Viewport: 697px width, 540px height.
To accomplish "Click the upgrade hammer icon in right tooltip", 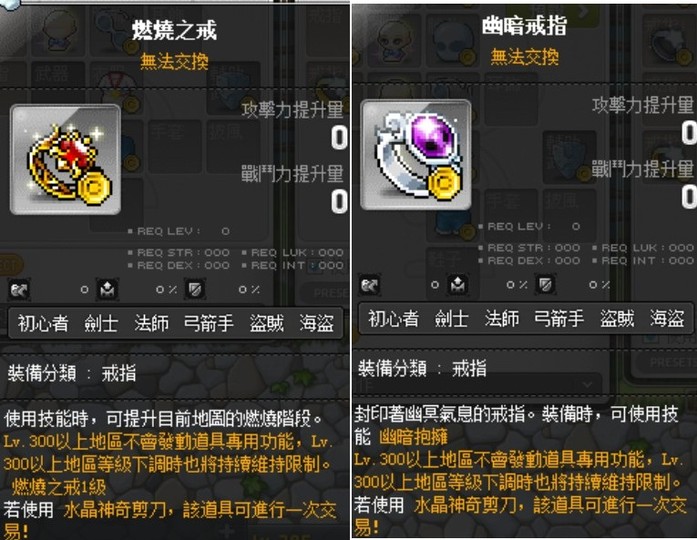I will point(369,285).
